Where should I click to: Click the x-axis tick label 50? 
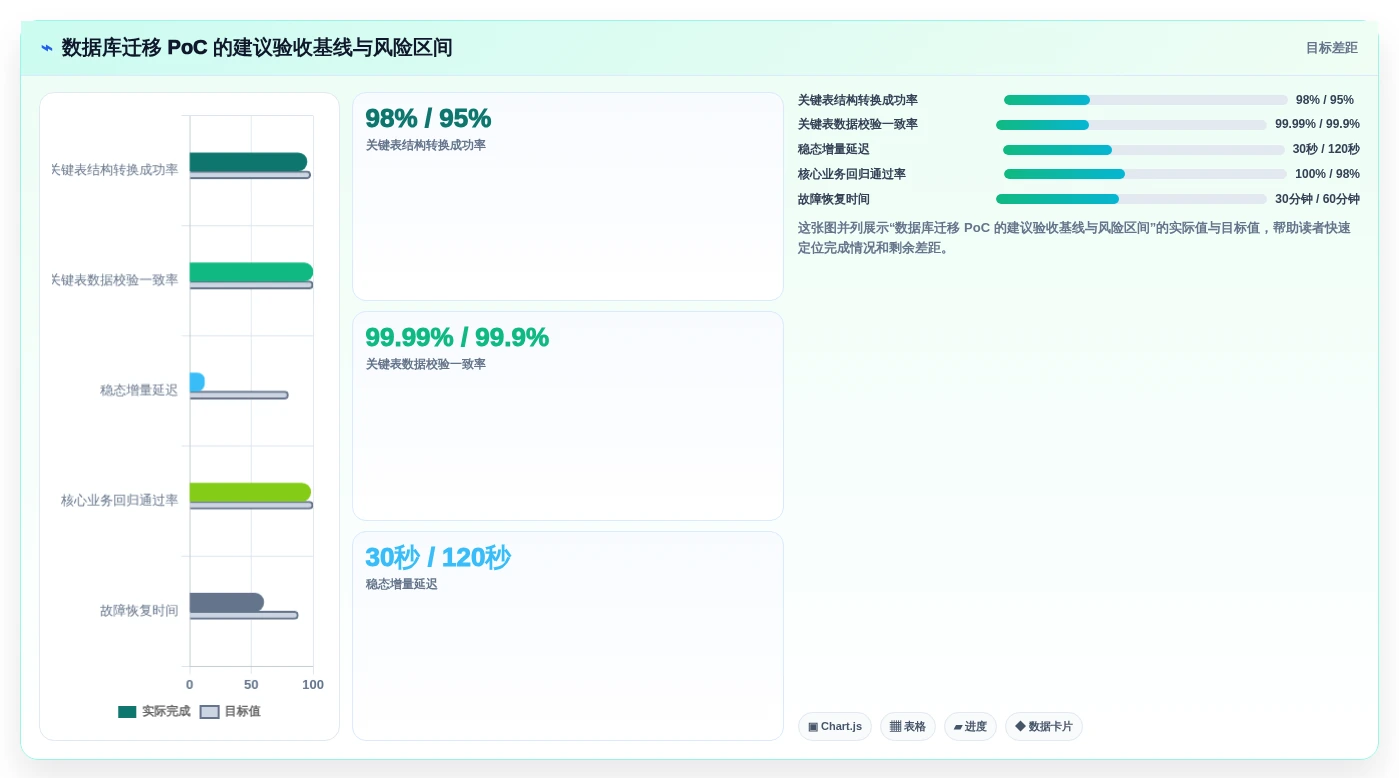coord(251,685)
